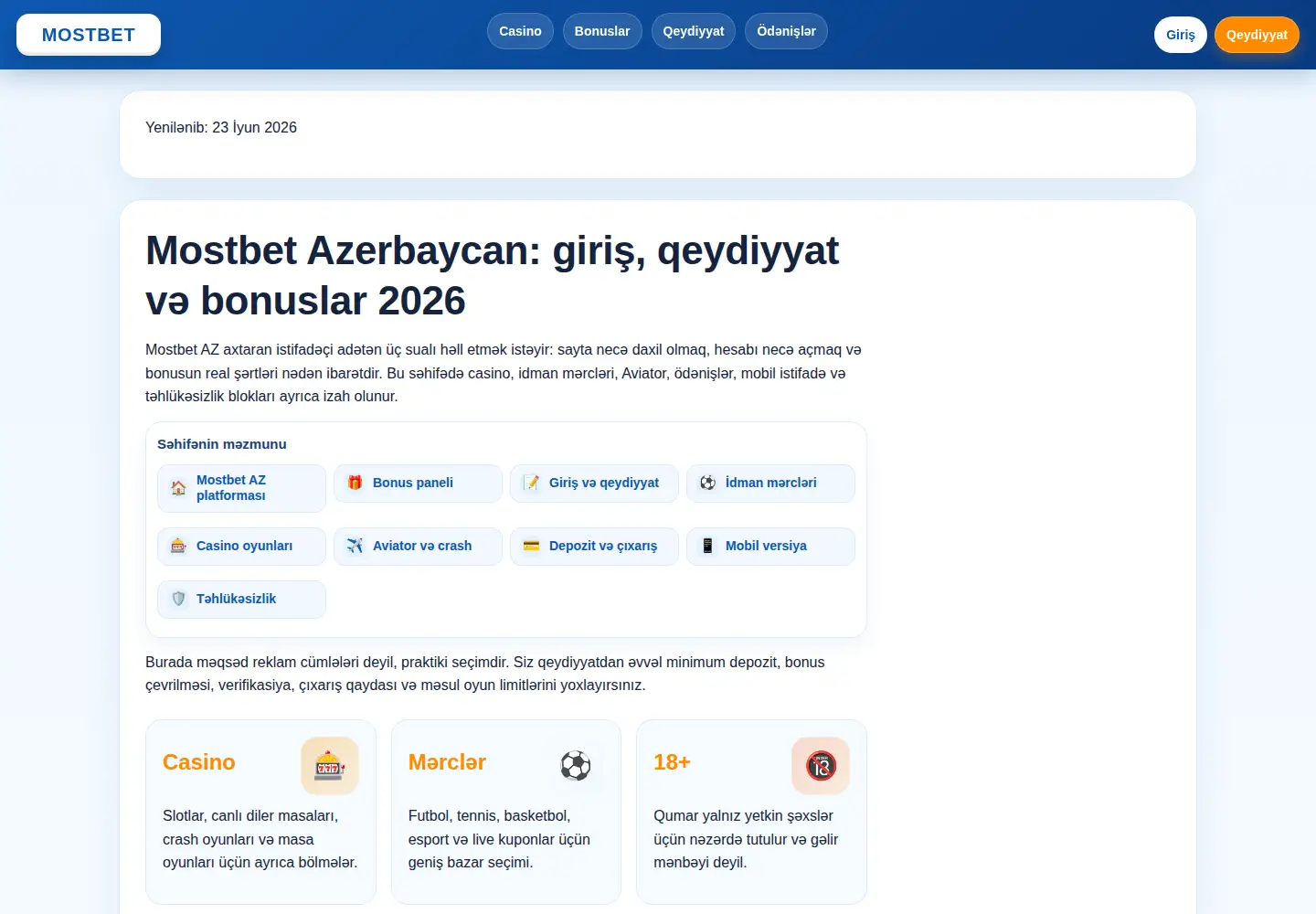Click the orange Qeydiyyat sign-up button
The image size is (1316, 914).
pyautogui.click(x=1257, y=35)
